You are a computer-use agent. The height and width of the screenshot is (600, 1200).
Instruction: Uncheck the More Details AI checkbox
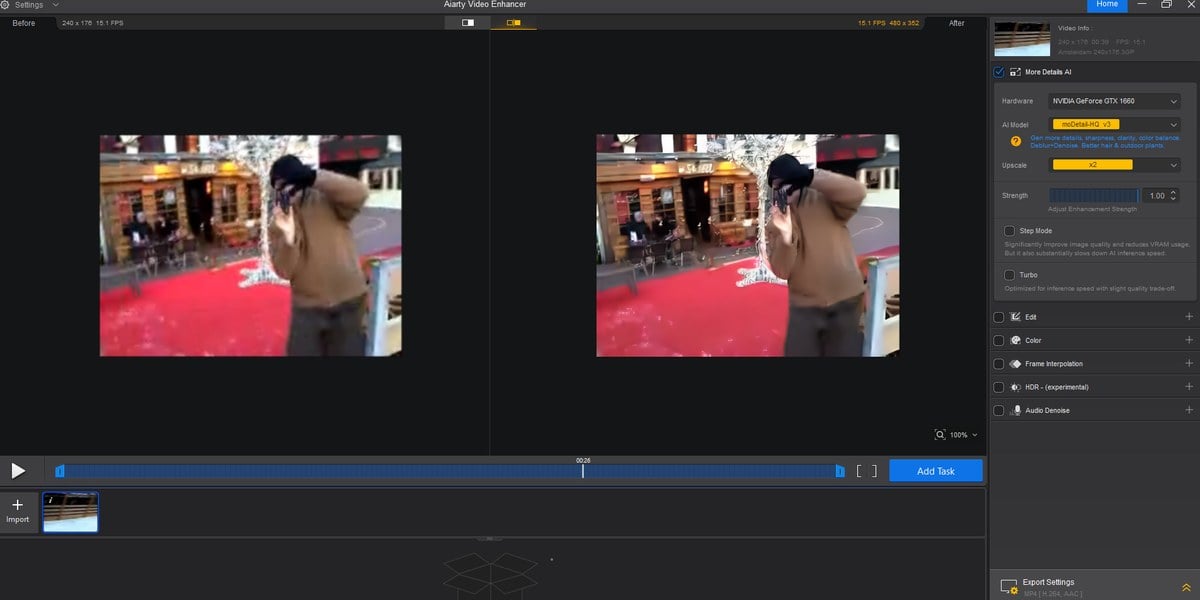(x=999, y=72)
